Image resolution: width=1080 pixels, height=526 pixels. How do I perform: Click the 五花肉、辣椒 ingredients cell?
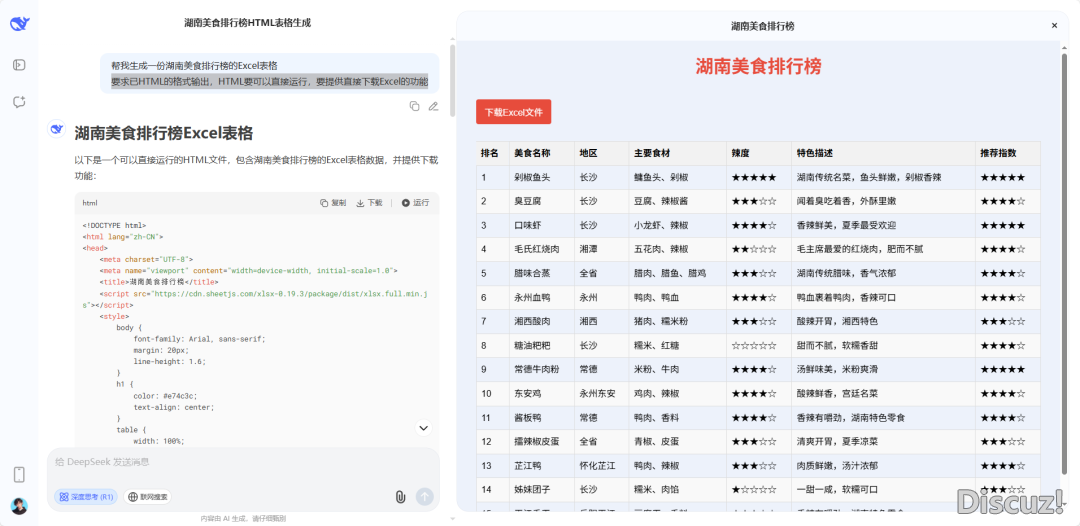click(677, 249)
